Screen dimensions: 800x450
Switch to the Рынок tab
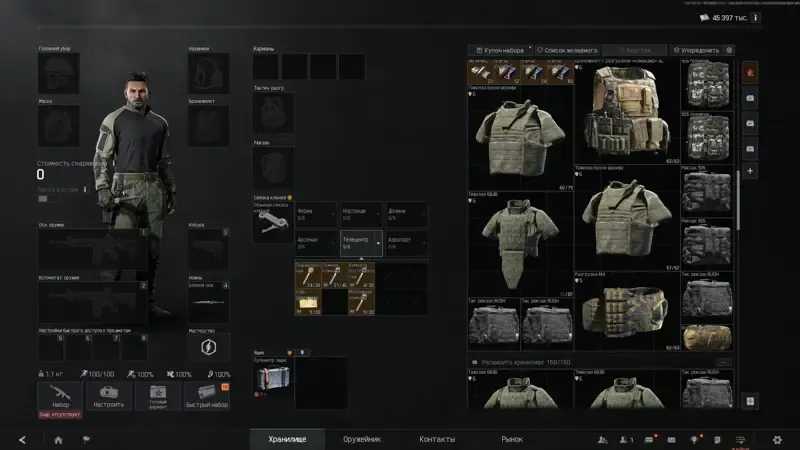click(512, 439)
